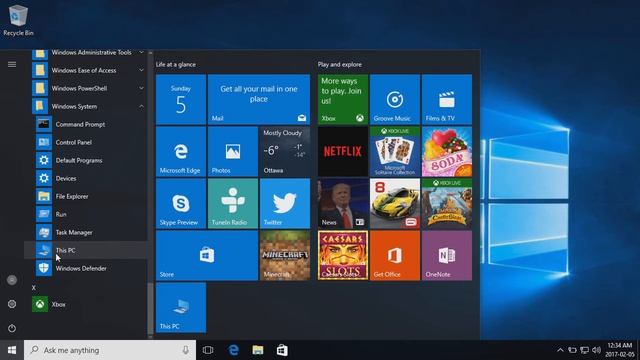The height and width of the screenshot is (360, 640).
Task: Expand the Windows Administrative Tools folder
Action: point(141,52)
